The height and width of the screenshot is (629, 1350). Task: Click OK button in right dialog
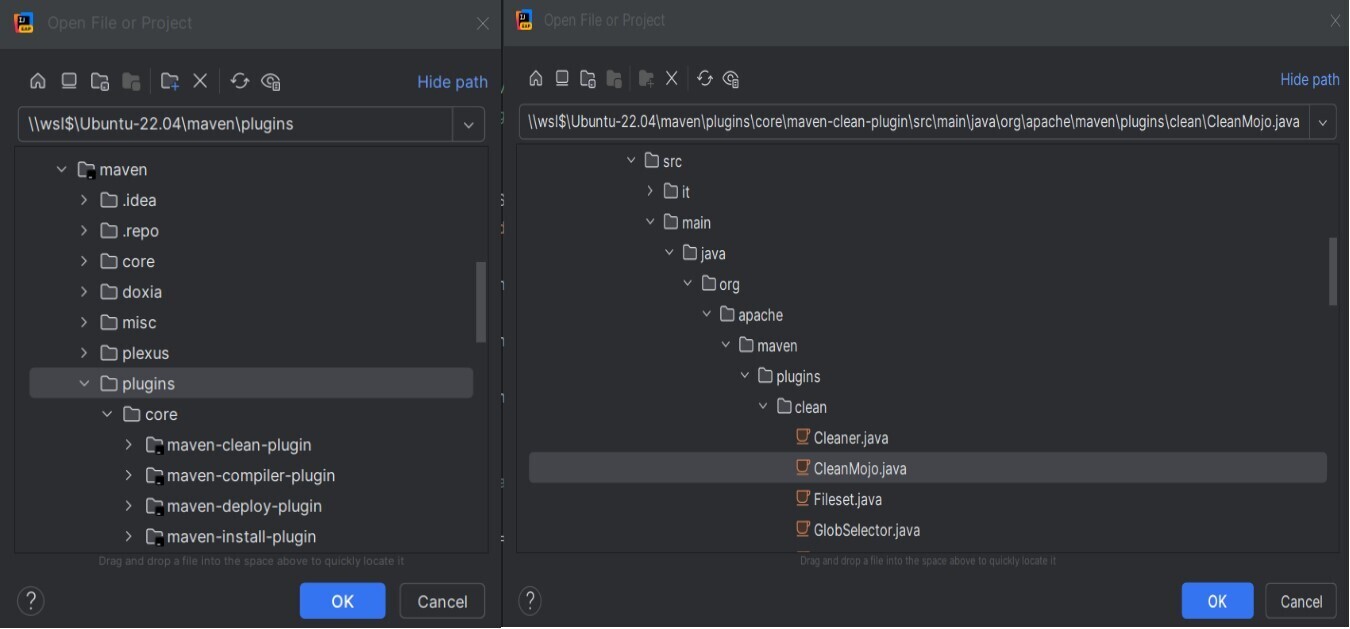coord(1217,601)
